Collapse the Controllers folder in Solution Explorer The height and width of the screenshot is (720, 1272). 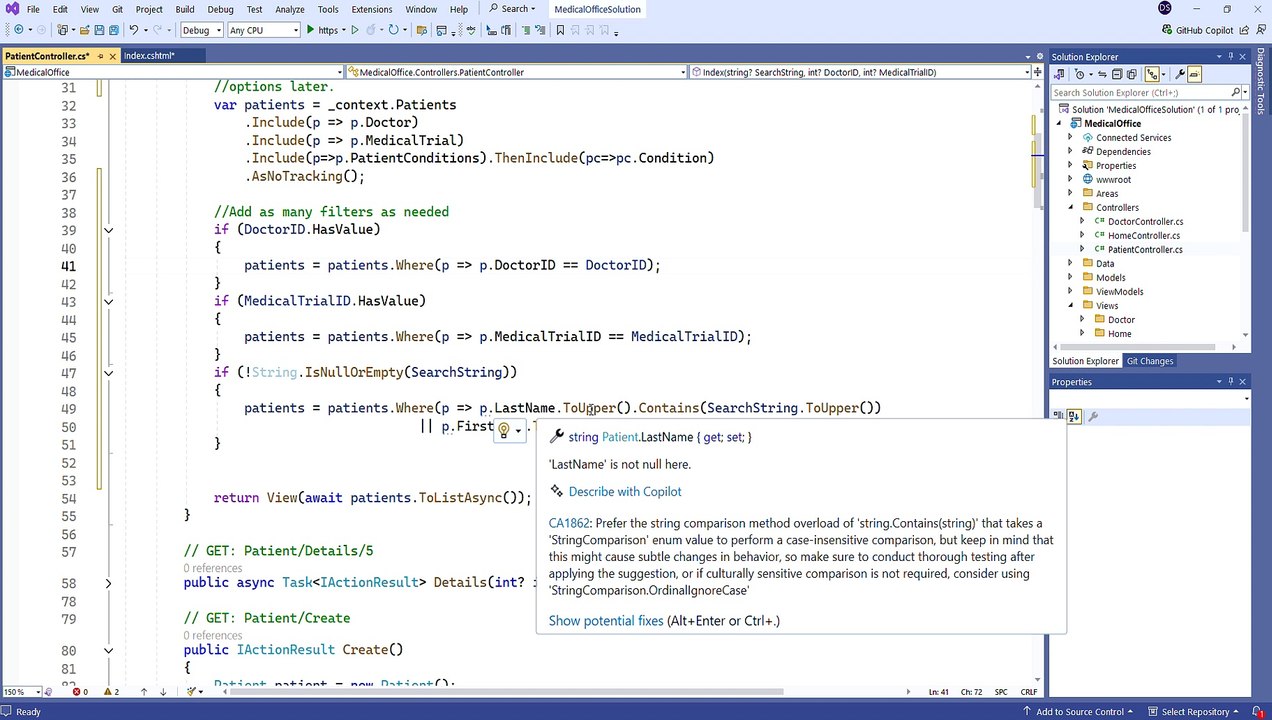tap(1071, 208)
